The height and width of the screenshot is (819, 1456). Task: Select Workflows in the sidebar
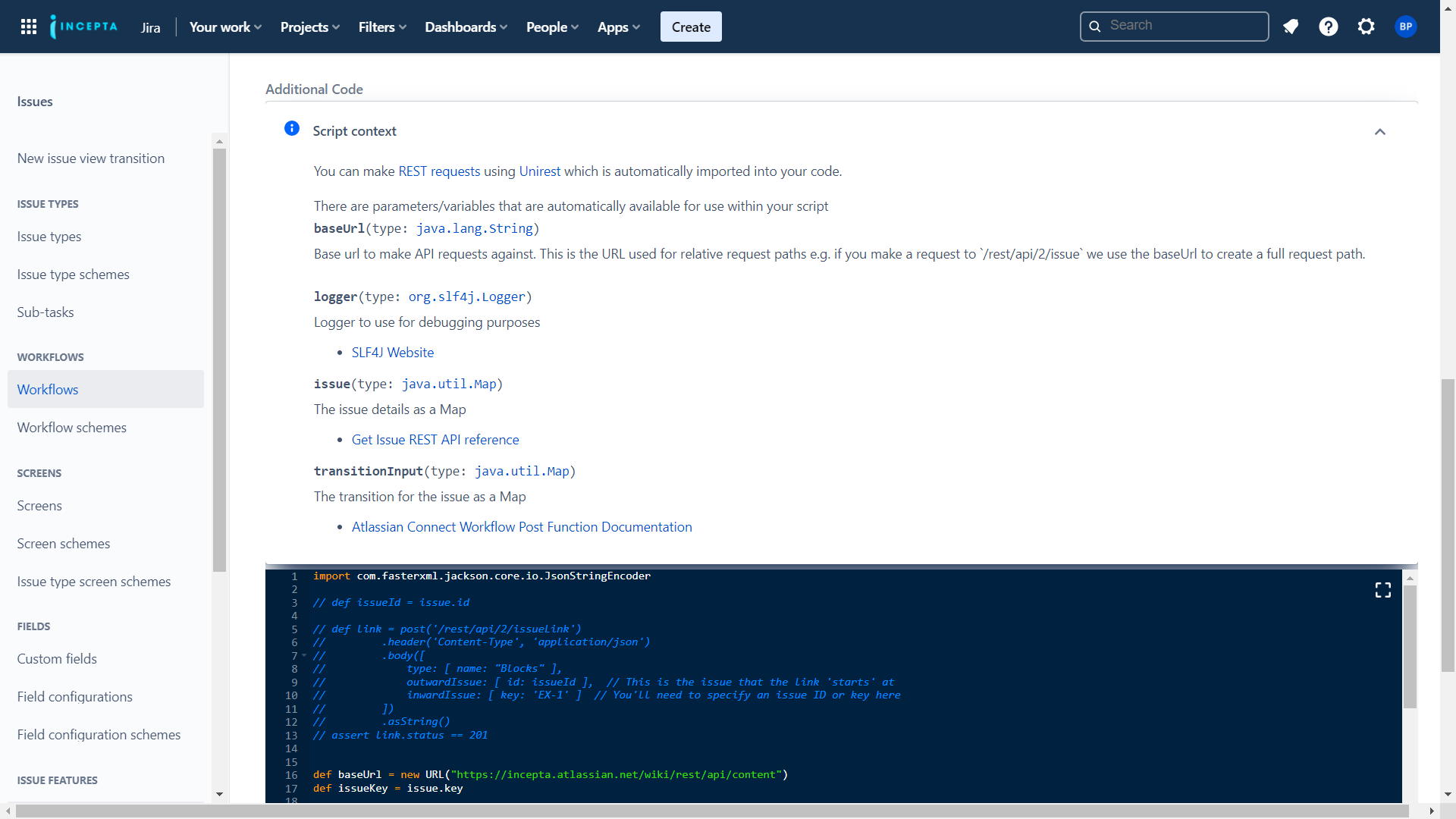click(x=48, y=389)
